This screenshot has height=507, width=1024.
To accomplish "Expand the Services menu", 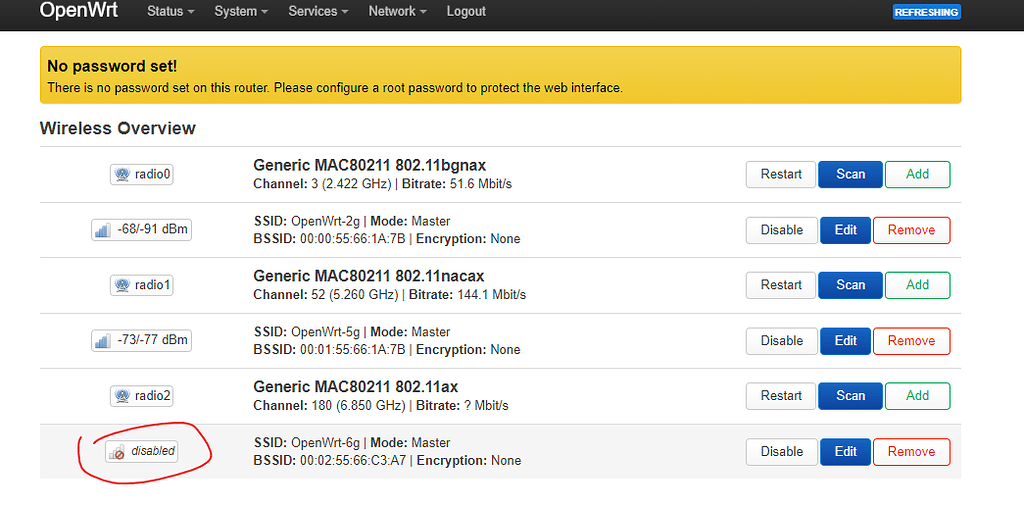I will coord(318,11).
